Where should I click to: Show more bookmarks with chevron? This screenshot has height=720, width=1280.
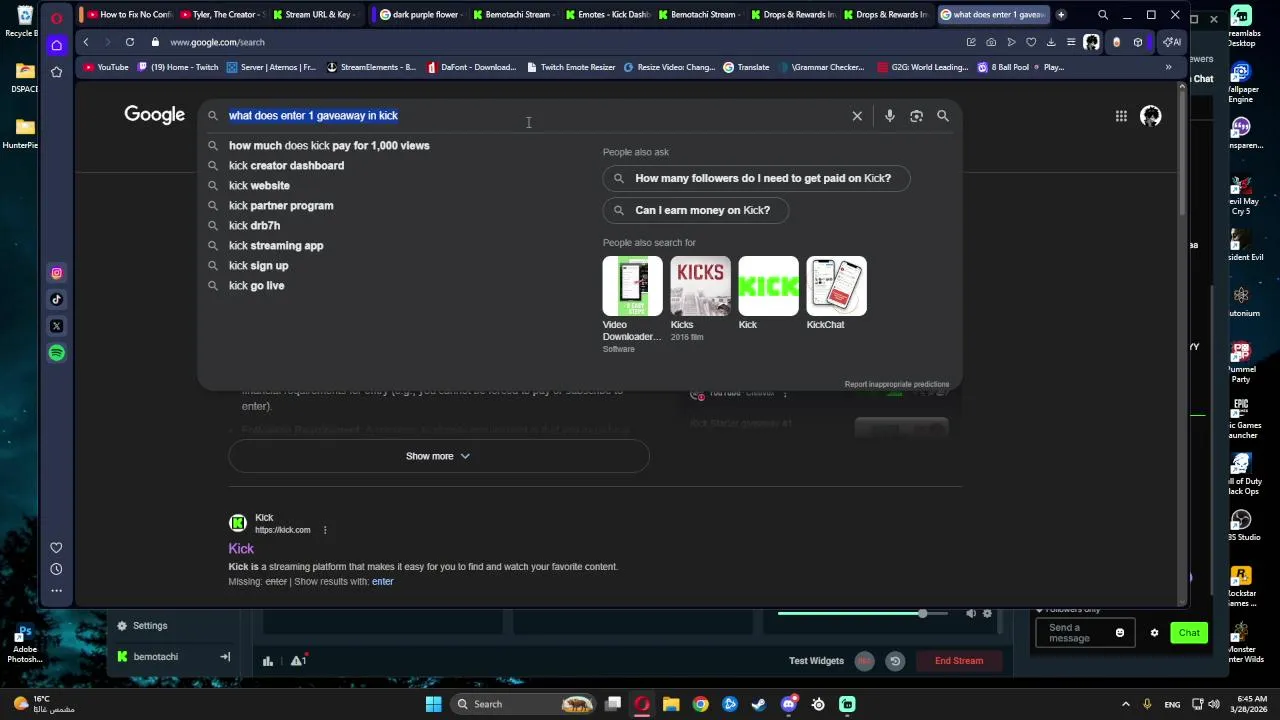tap(1168, 67)
